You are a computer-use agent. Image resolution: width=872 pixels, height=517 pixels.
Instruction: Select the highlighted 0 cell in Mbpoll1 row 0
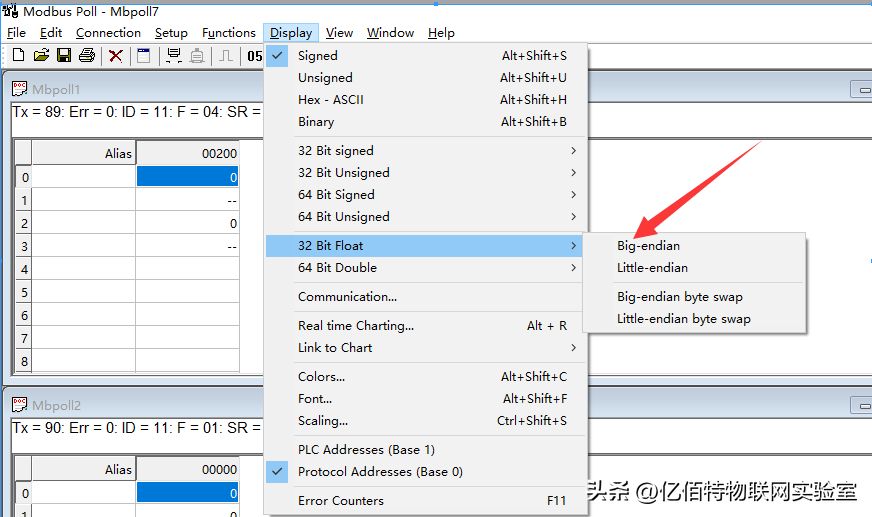coord(187,177)
